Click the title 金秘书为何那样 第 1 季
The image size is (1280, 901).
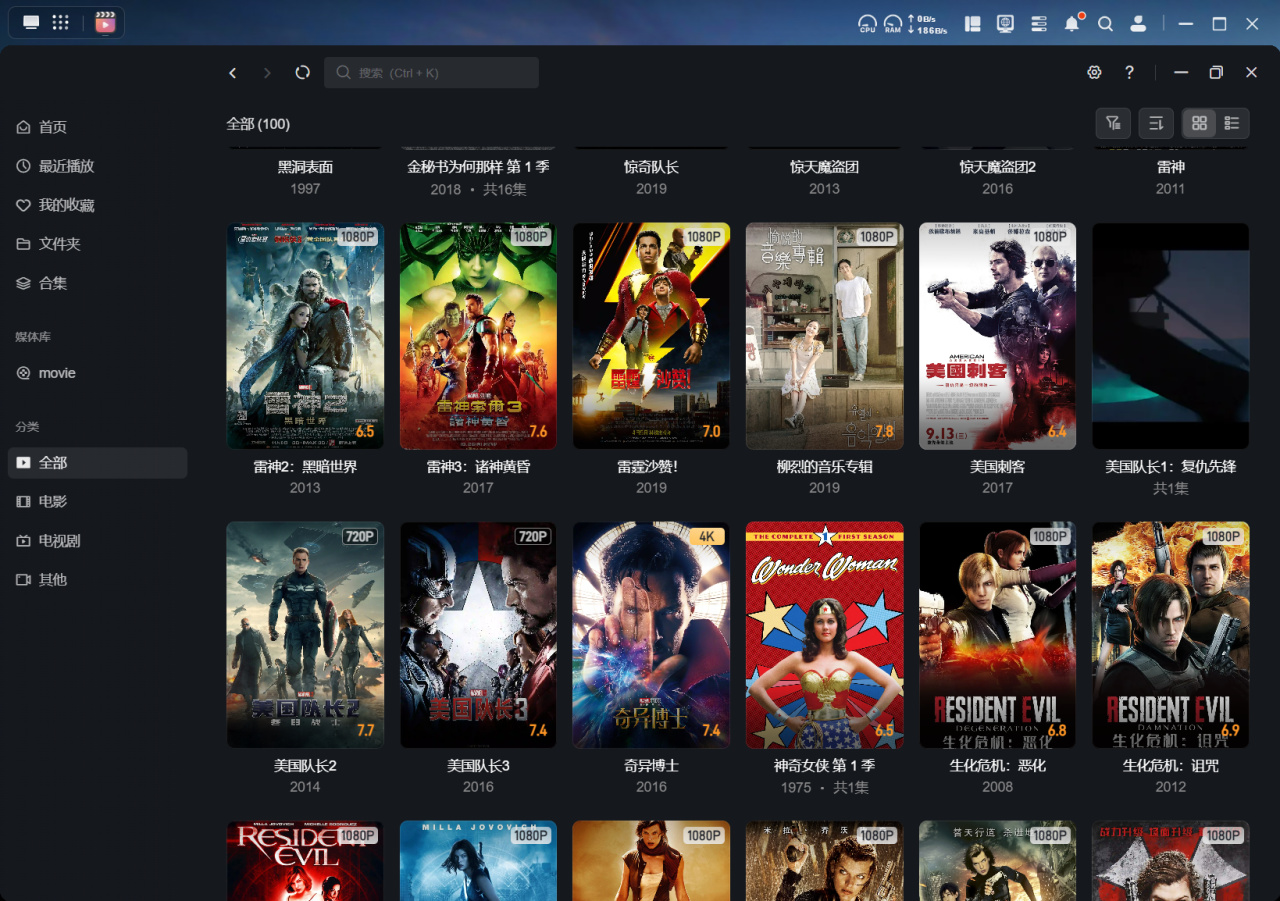click(x=478, y=167)
